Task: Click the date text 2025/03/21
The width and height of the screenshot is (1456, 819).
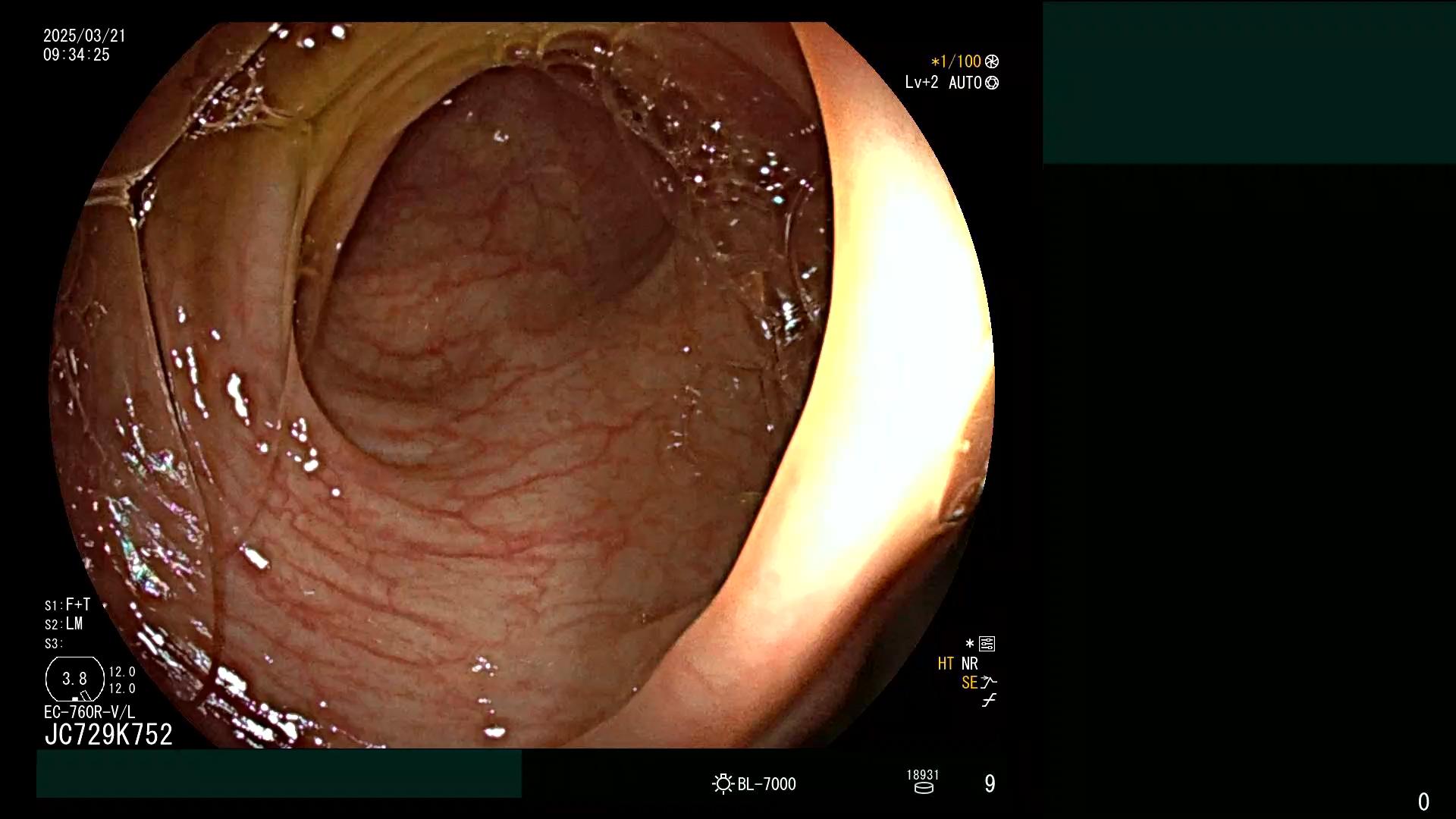Action: point(84,36)
